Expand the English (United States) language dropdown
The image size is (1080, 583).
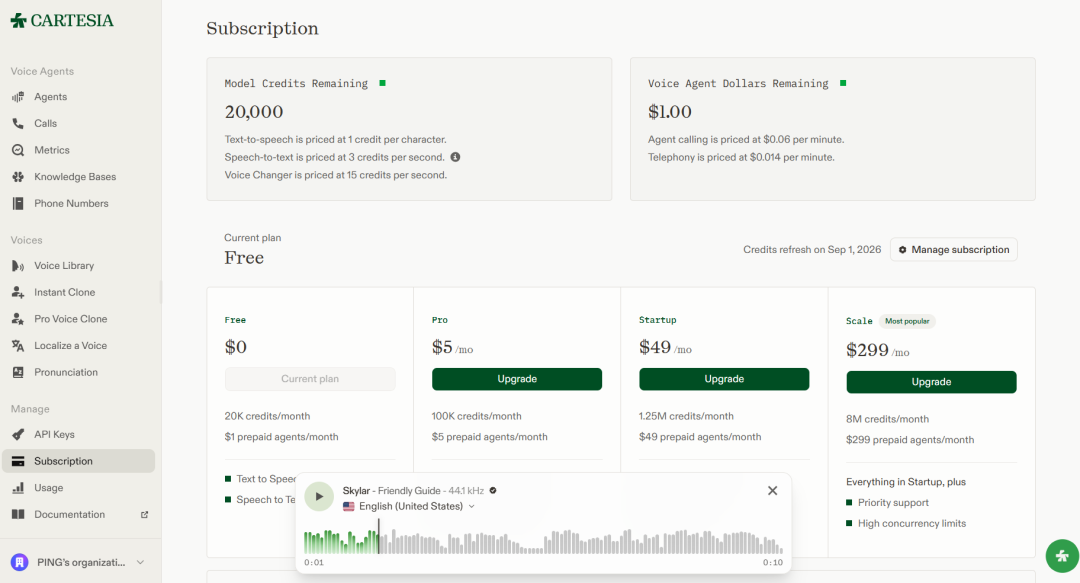click(x=409, y=507)
